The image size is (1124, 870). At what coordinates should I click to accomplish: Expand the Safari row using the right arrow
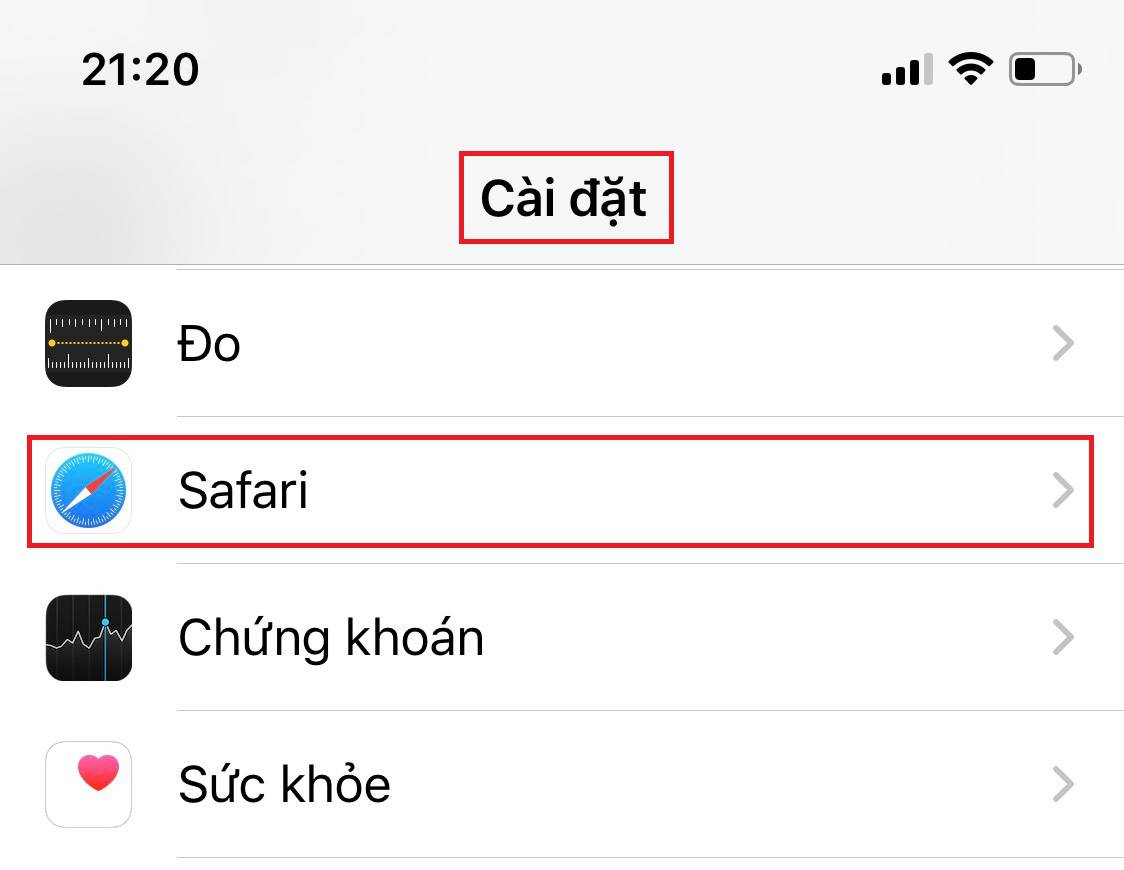tap(1063, 490)
